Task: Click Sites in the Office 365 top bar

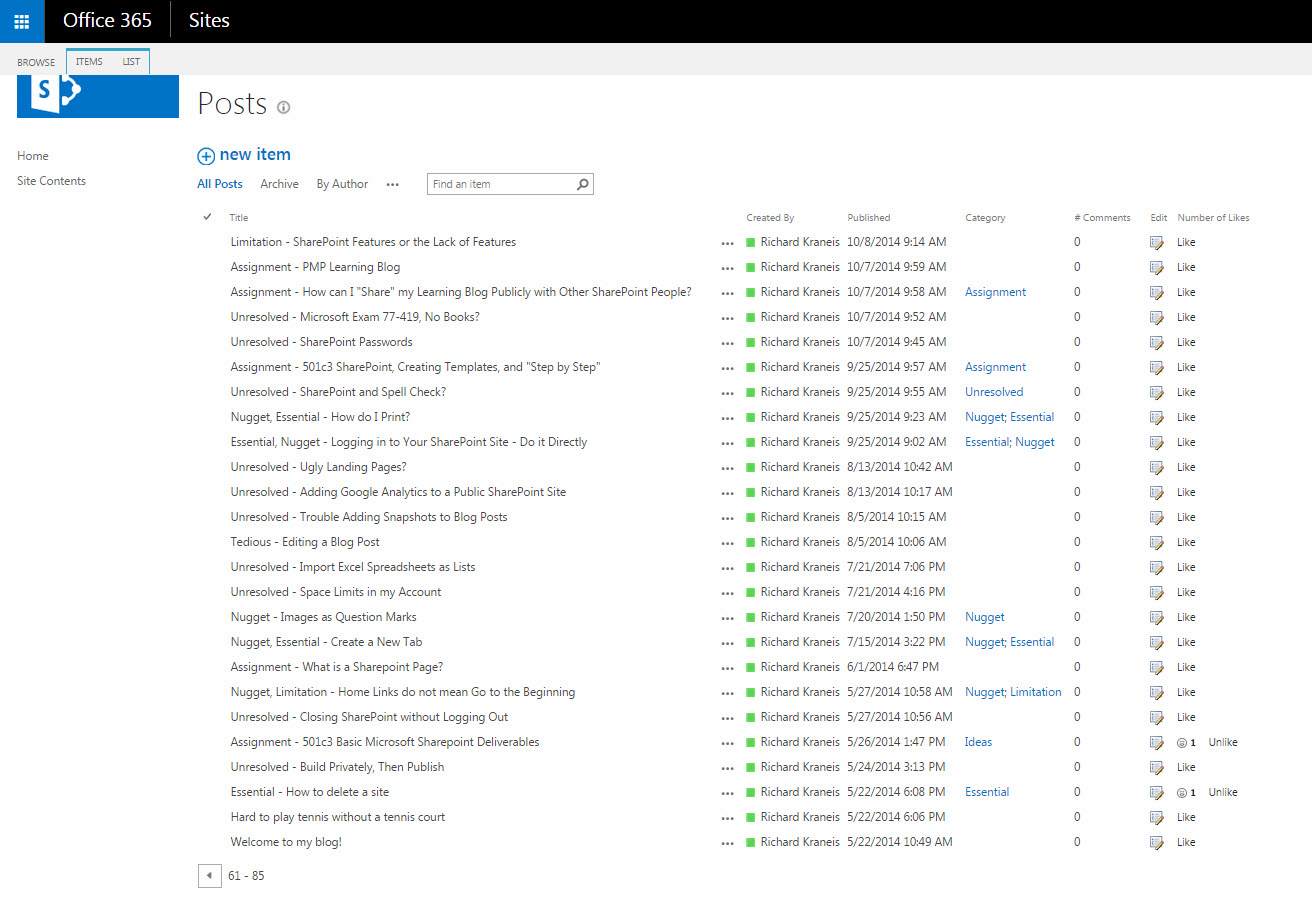Action: pyautogui.click(x=209, y=20)
